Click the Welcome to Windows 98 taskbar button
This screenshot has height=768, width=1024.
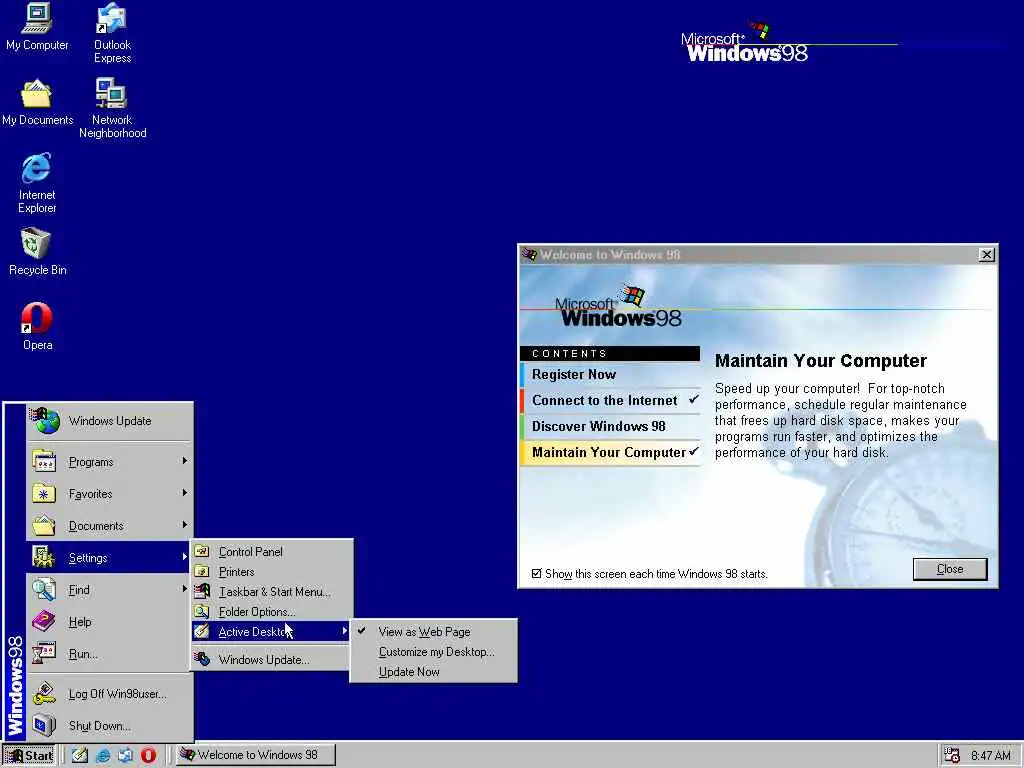[x=255, y=755]
